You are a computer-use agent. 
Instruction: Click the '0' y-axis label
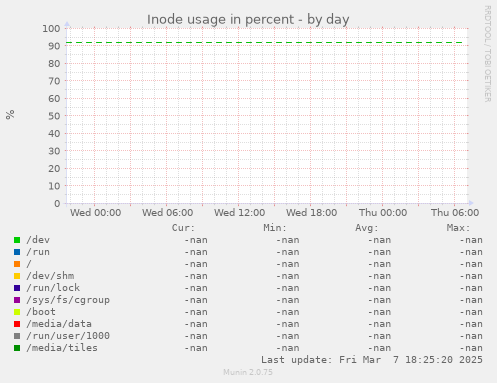click(x=57, y=203)
